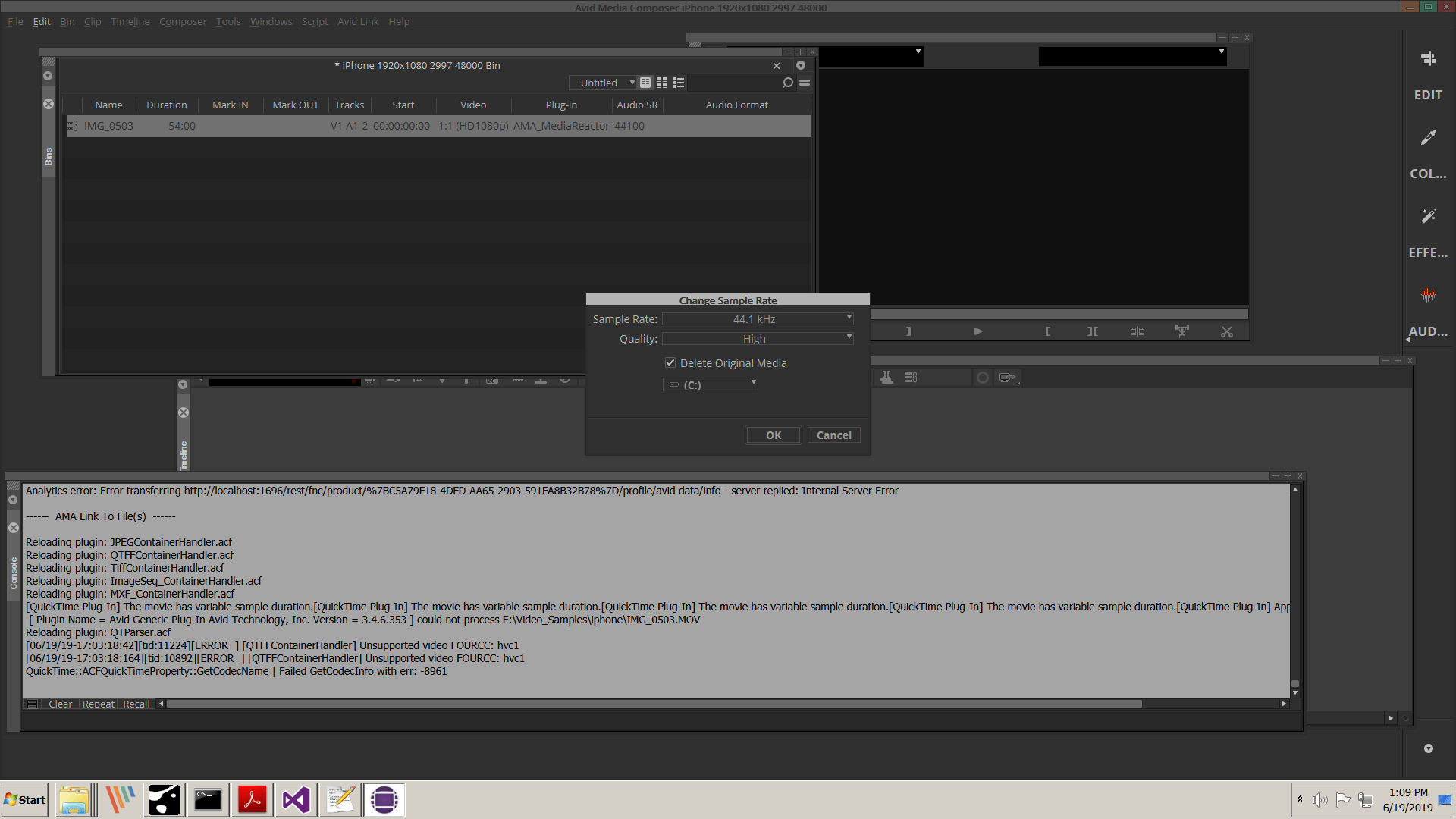Close the iPhone bin tab

pos(777,66)
